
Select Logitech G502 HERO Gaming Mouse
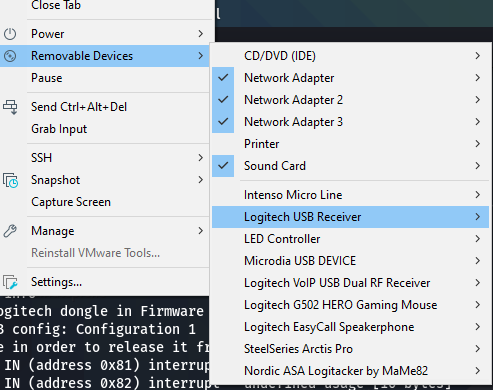350,305
